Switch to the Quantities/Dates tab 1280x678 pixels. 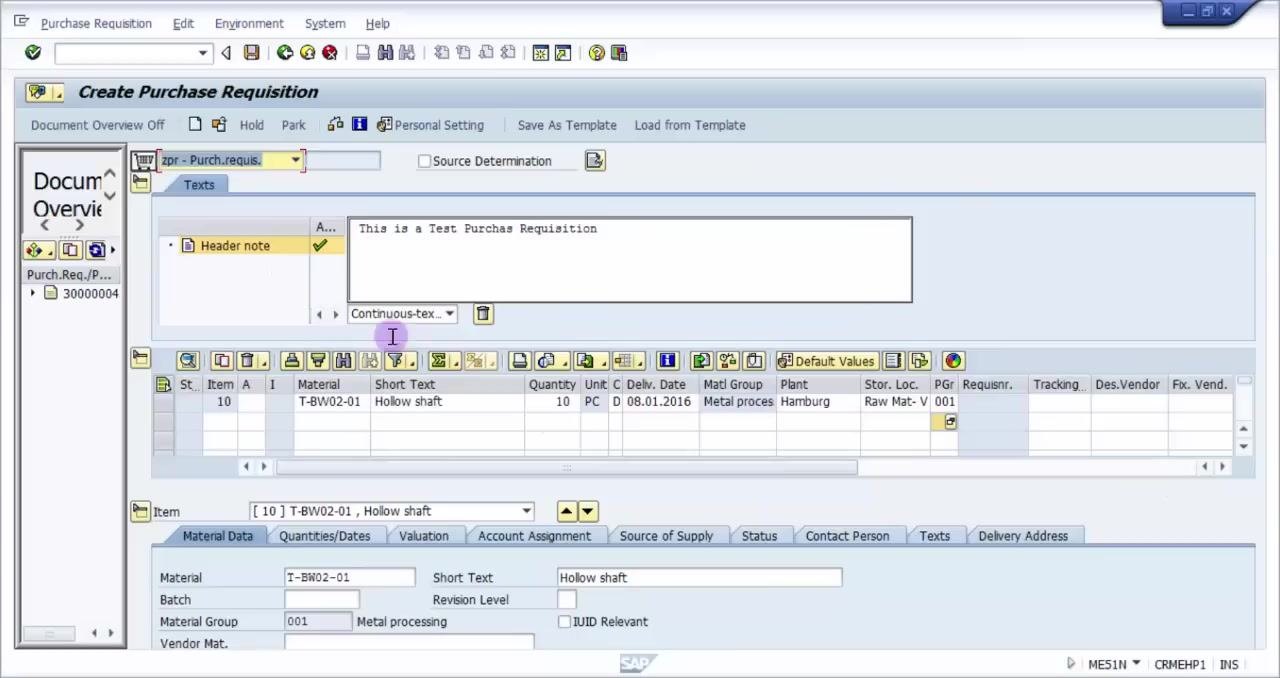[x=324, y=536]
